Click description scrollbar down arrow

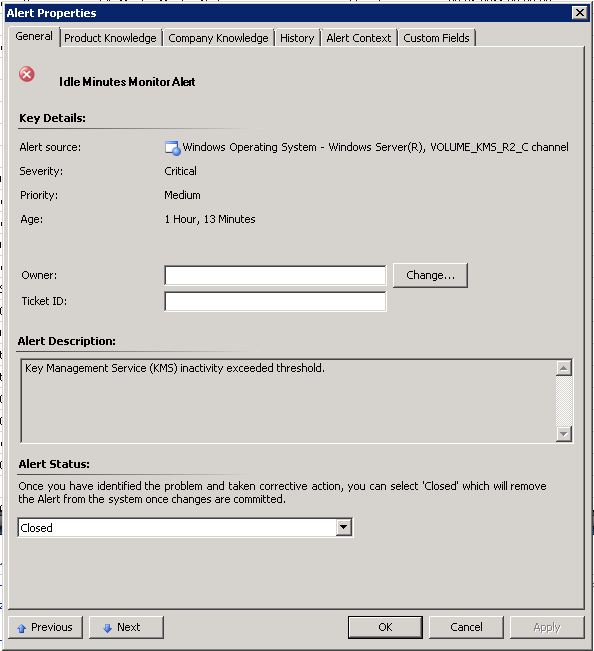[564, 434]
